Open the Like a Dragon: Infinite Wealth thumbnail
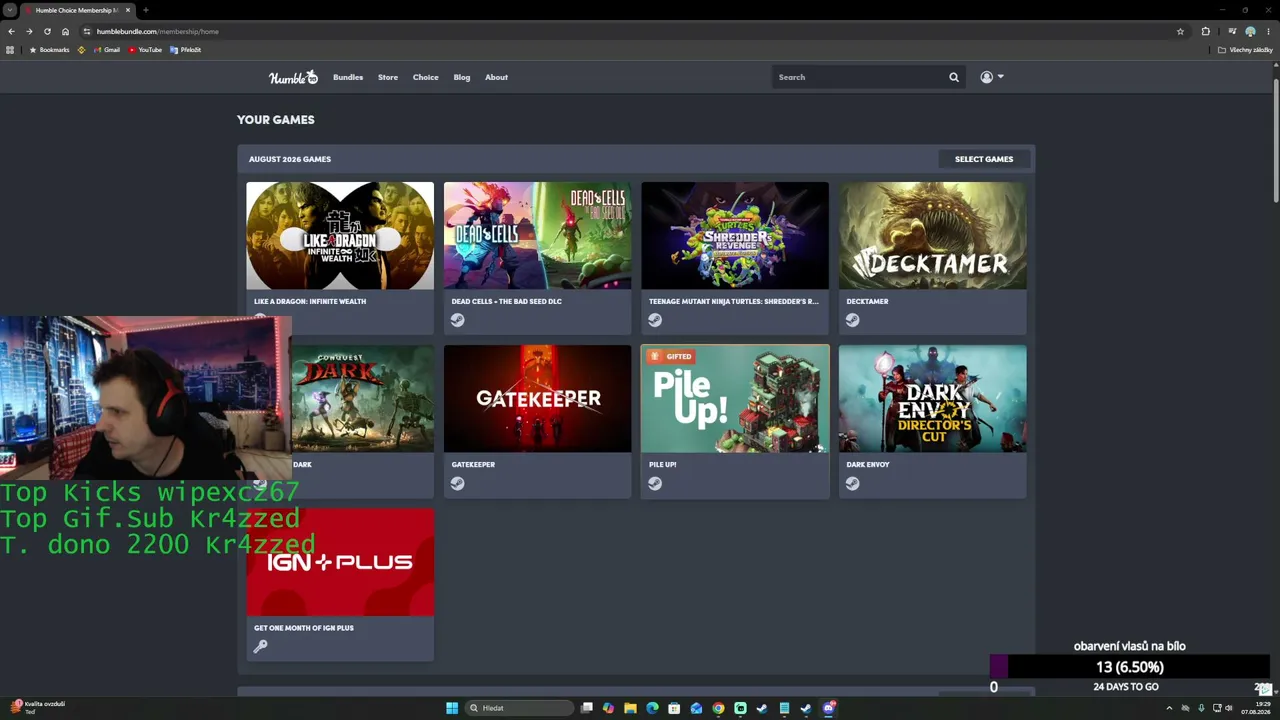 [x=340, y=236]
